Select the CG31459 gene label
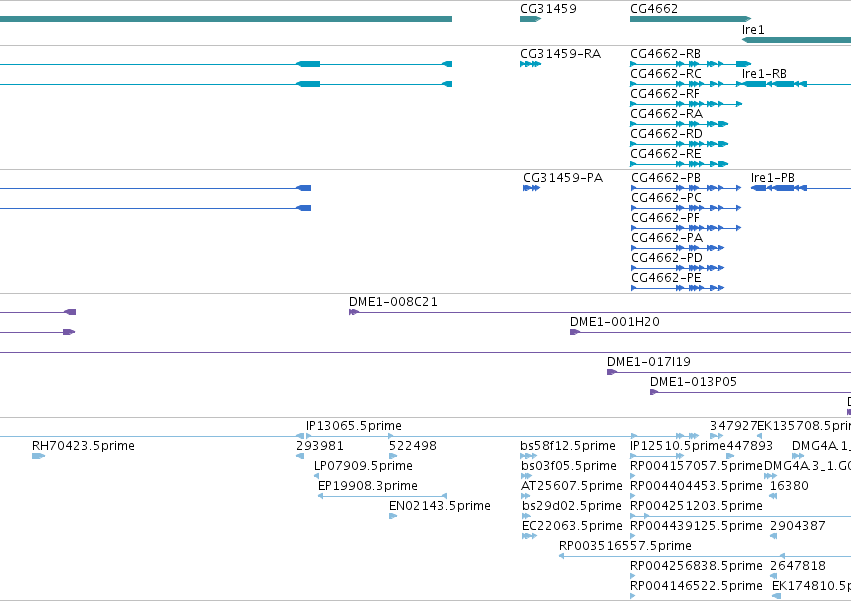This screenshot has width=851, height=601. [x=548, y=9]
